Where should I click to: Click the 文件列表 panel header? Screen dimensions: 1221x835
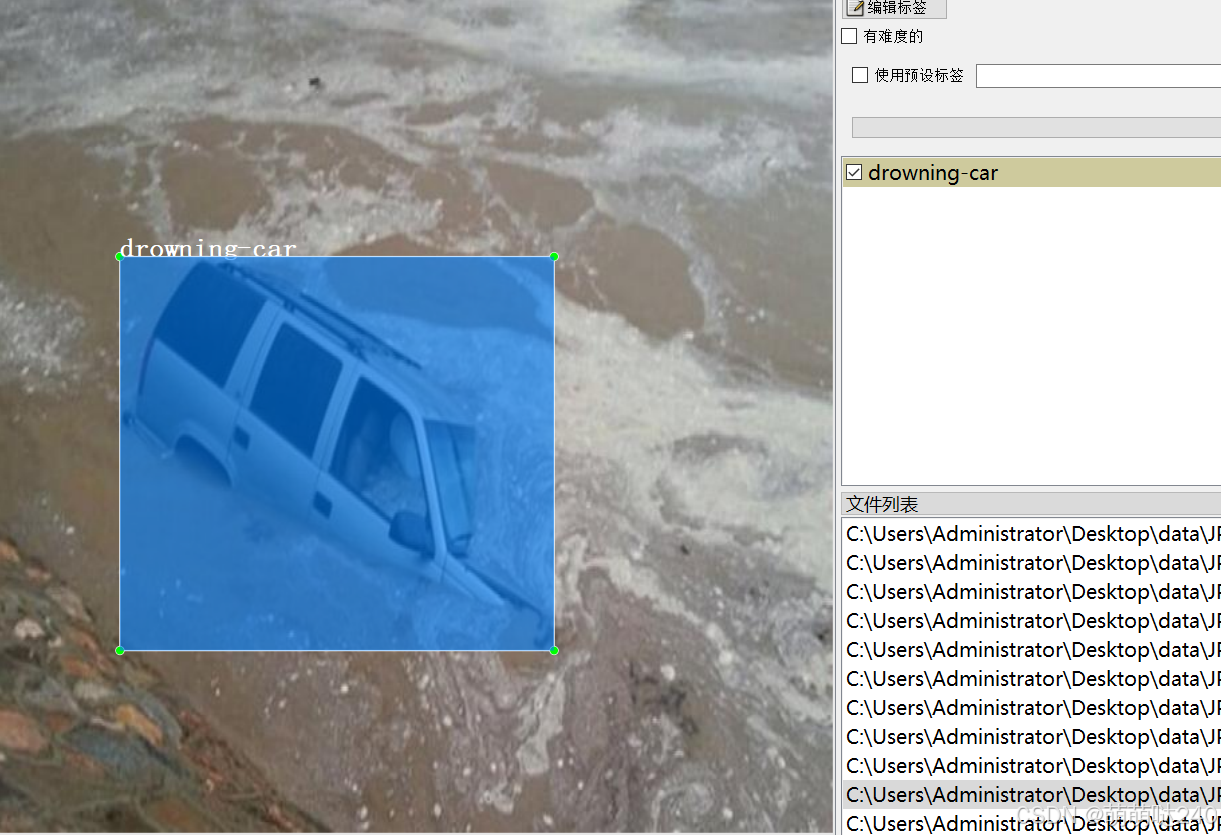(x=1031, y=504)
